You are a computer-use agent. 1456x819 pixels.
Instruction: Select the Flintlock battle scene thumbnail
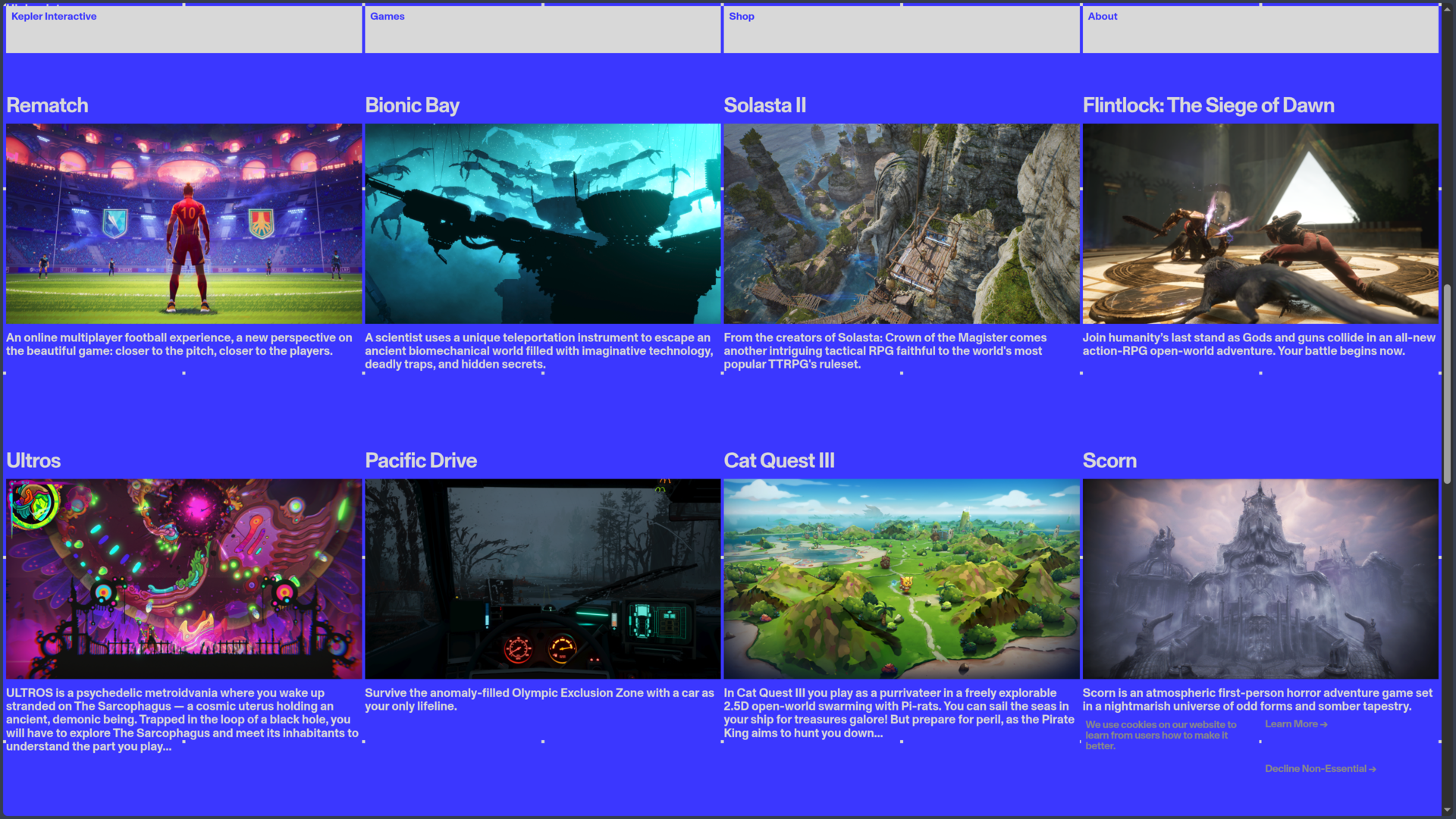(x=1260, y=224)
